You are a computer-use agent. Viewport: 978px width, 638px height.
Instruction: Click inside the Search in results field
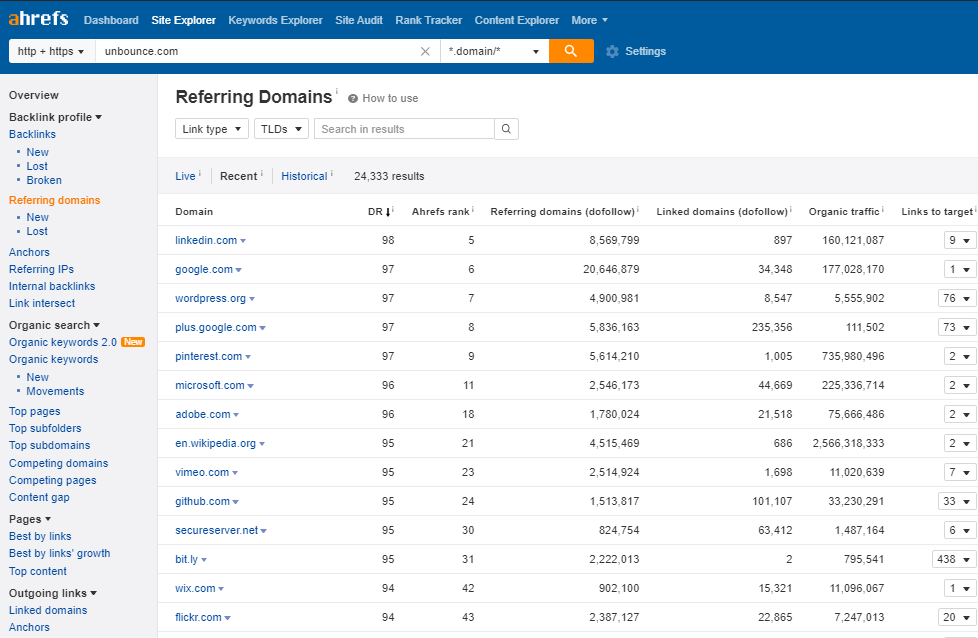[400, 128]
